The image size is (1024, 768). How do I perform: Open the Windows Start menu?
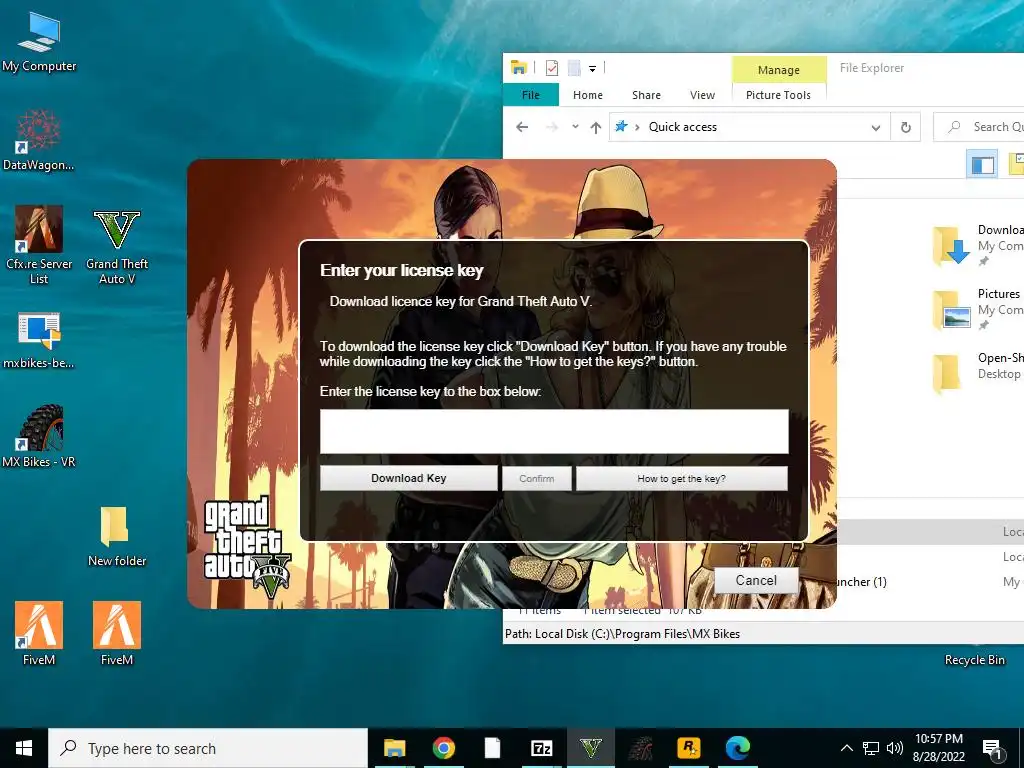[x=24, y=748]
